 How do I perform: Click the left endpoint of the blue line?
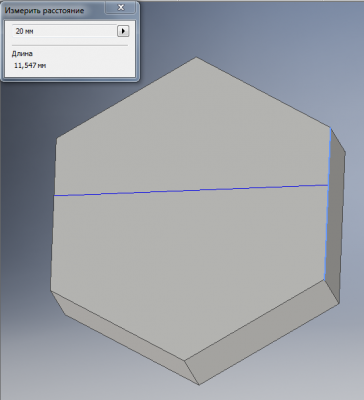pyautogui.click(x=54, y=196)
